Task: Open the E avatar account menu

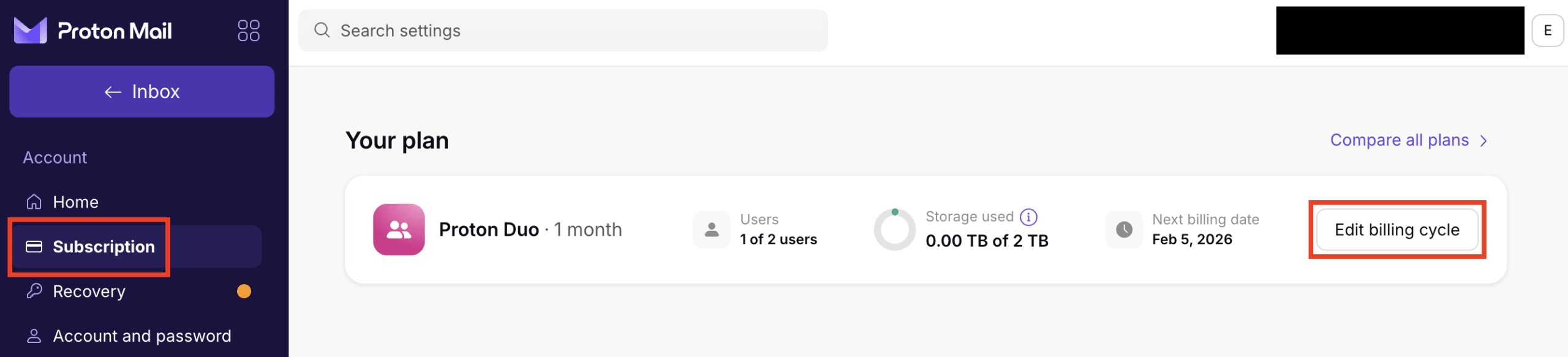Action: click(x=1548, y=30)
